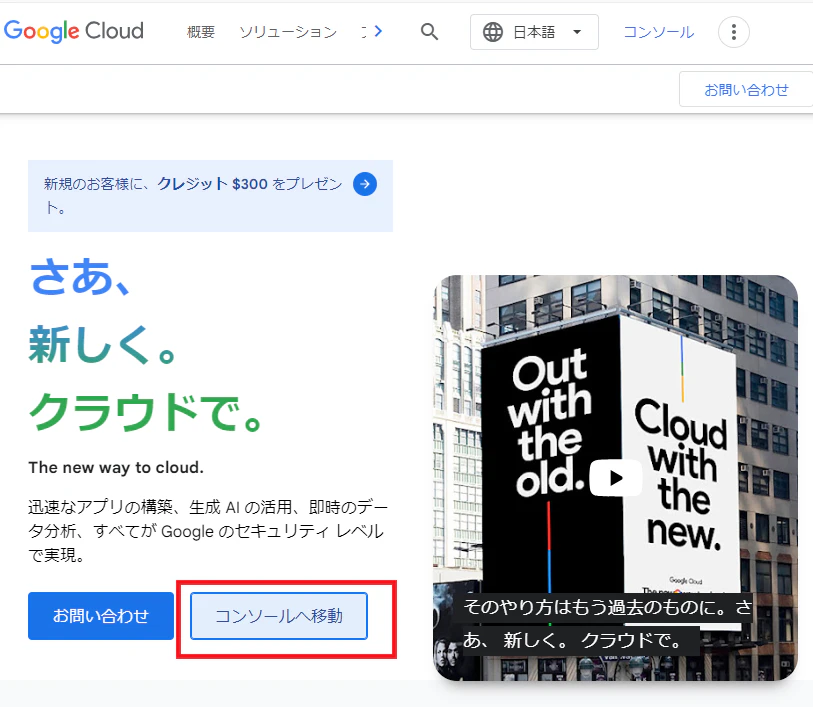Play the Out with the old video
The image size is (813, 707).
click(x=615, y=477)
